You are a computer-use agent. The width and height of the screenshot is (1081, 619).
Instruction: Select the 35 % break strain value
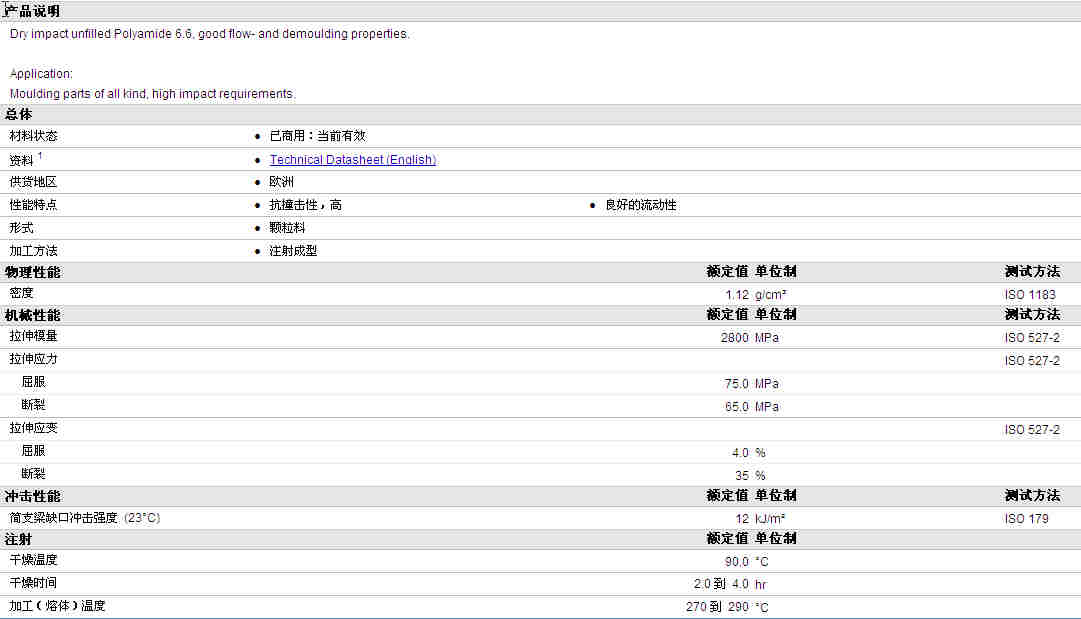click(x=750, y=476)
